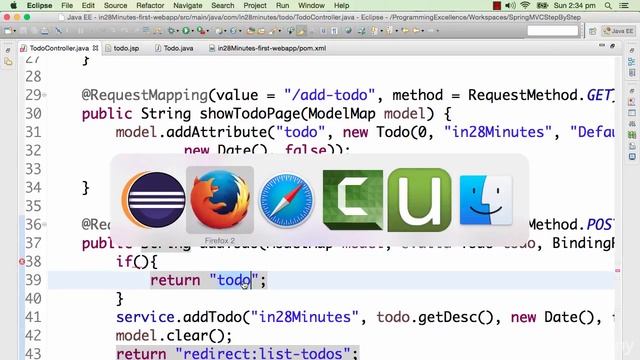Open the Project menu

255,5
